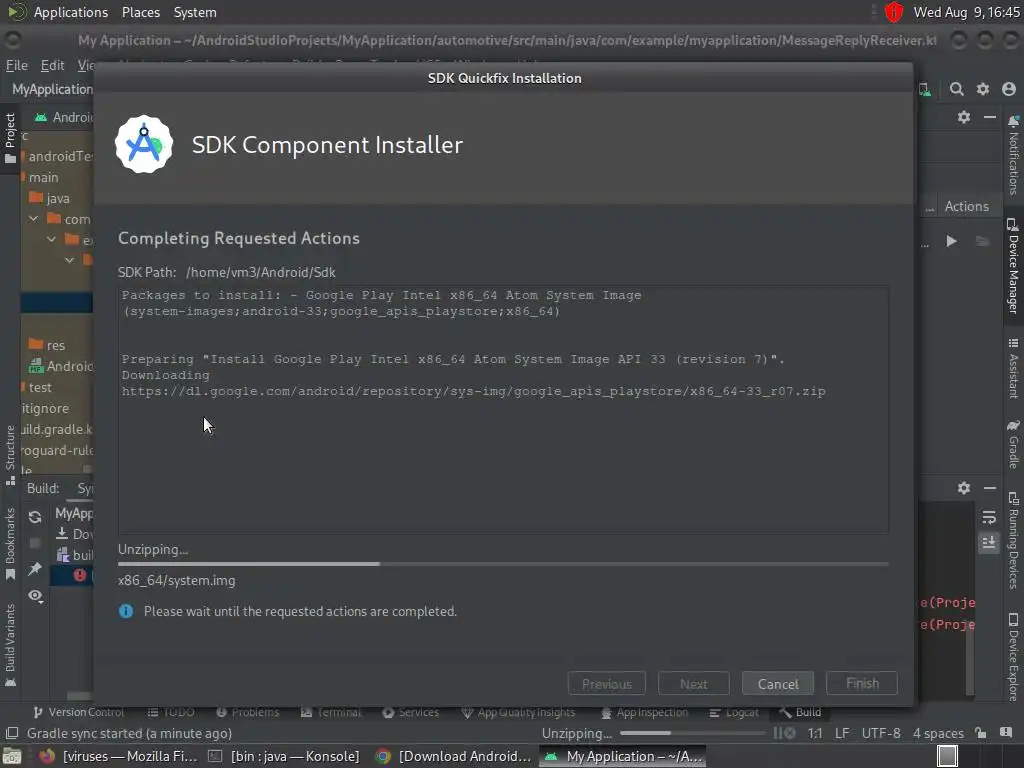Open the File menu

click(x=16, y=65)
